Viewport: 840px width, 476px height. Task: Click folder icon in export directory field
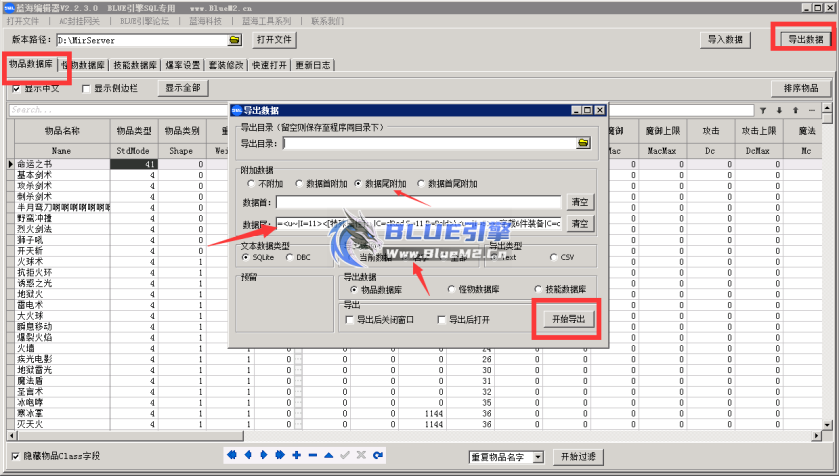click(x=582, y=144)
